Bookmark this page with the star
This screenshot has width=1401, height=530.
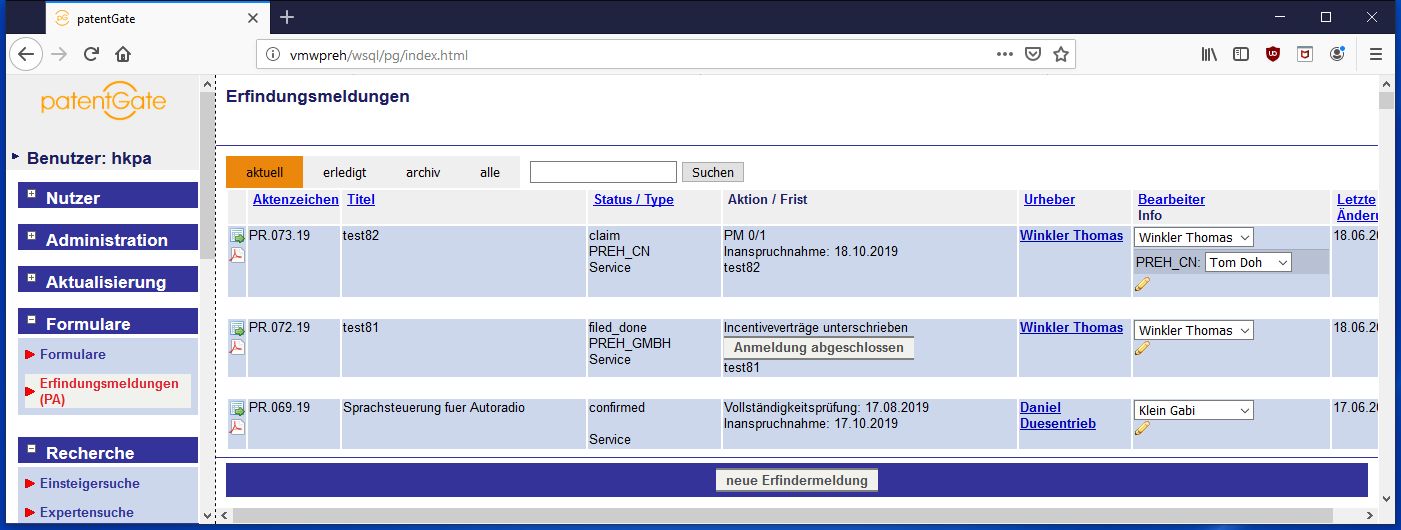click(x=1061, y=54)
